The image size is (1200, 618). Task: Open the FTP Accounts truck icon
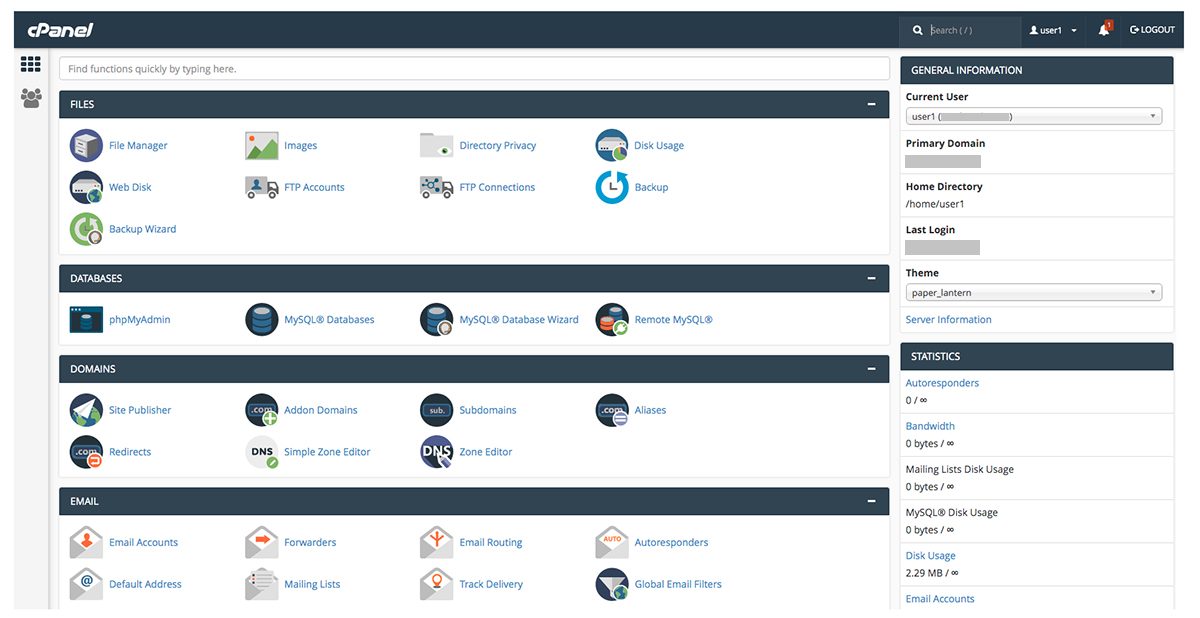pyautogui.click(x=261, y=187)
